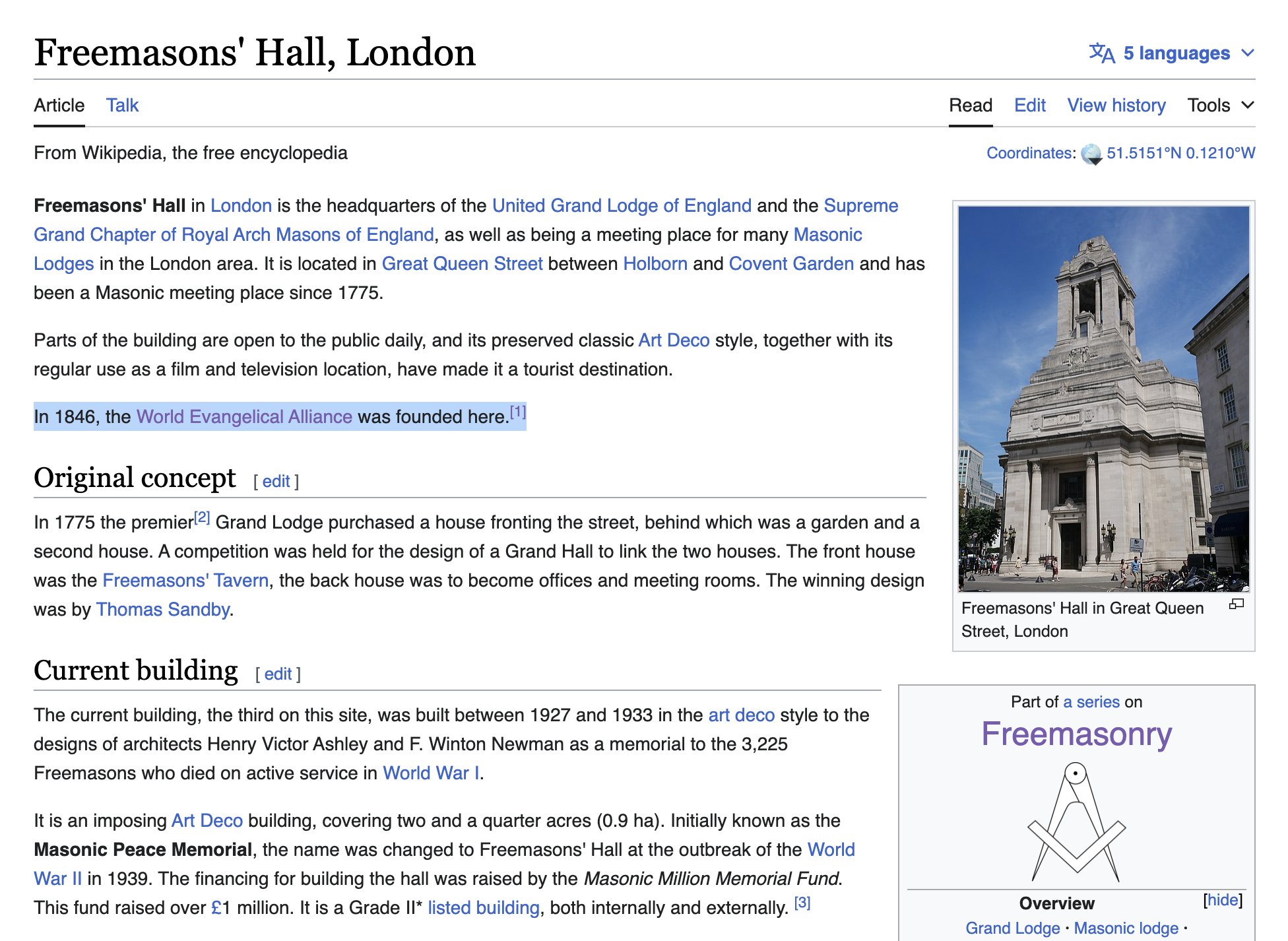Image resolution: width=1288 pixels, height=941 pixels.
Task: Open the 5 languages dropdown
Action: pyautogui.click(x=1172, y=53)
